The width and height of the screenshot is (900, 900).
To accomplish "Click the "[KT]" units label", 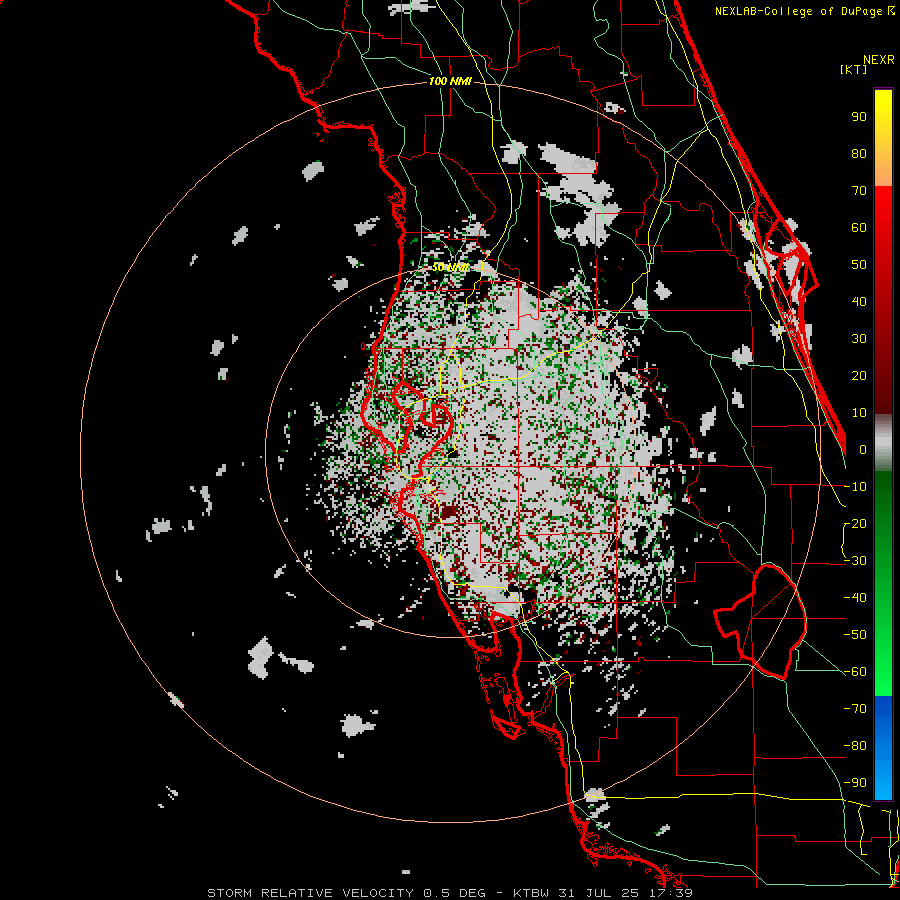I will [x=853, y=69].
